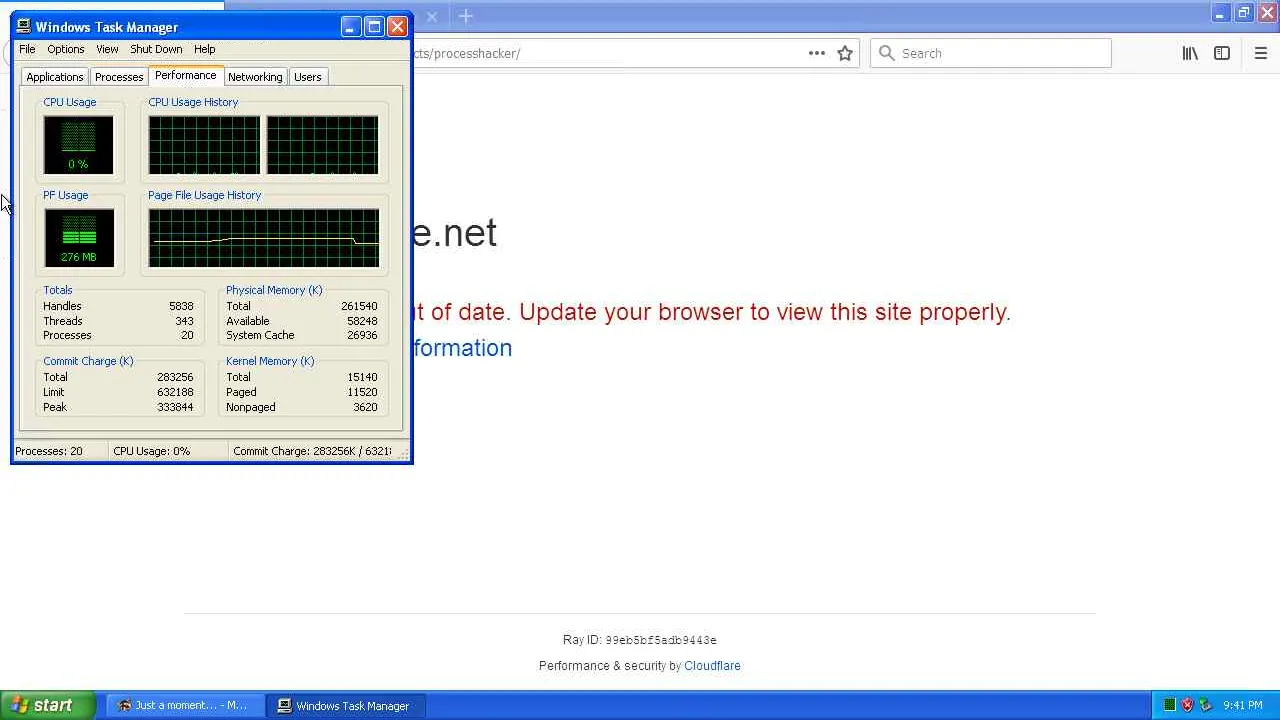The height and width of the screenshot is (720, 1280).
Task: Close the Firefox browser window
Action: (1267, 13)
